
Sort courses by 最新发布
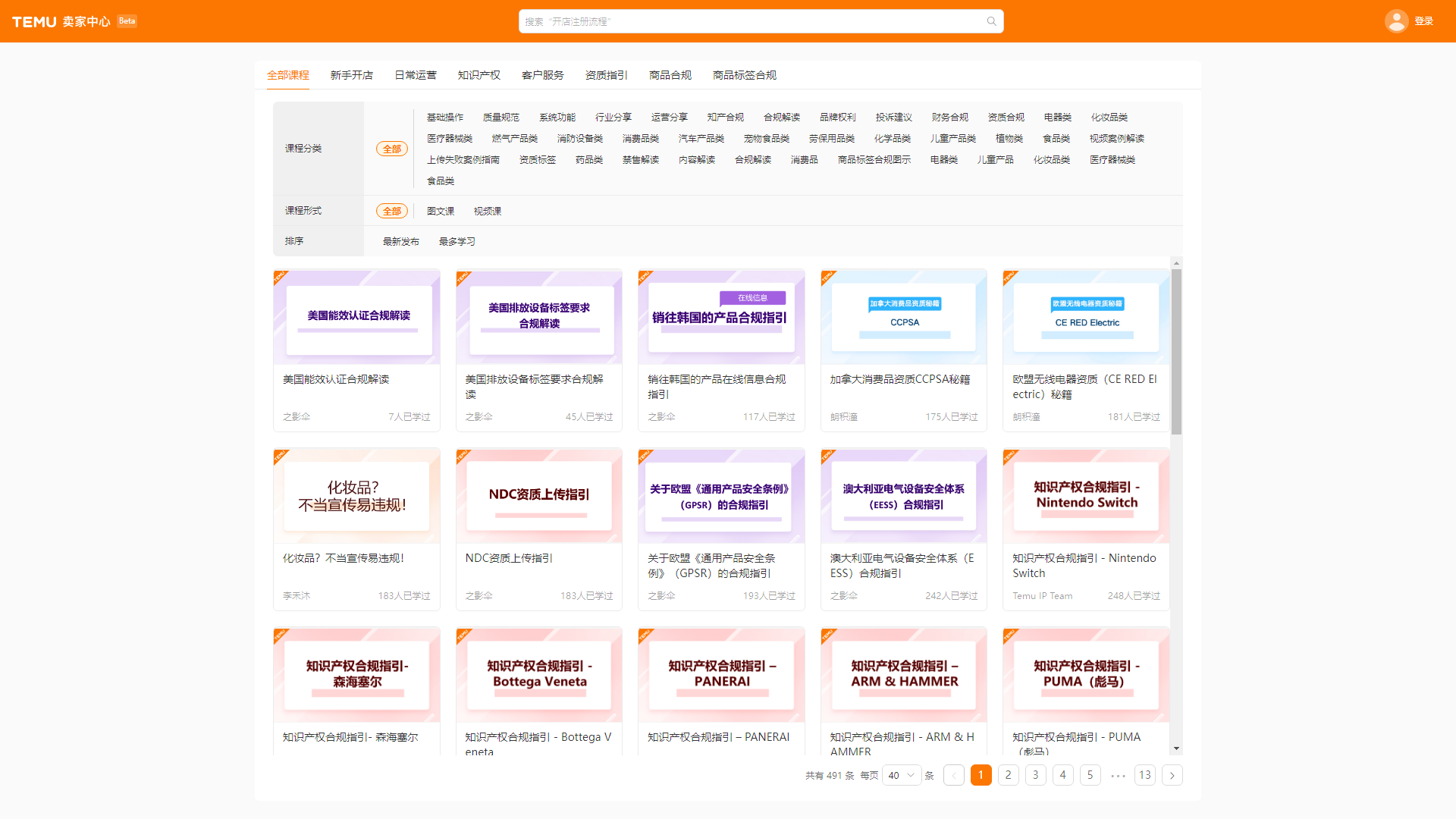click(400, 241)
